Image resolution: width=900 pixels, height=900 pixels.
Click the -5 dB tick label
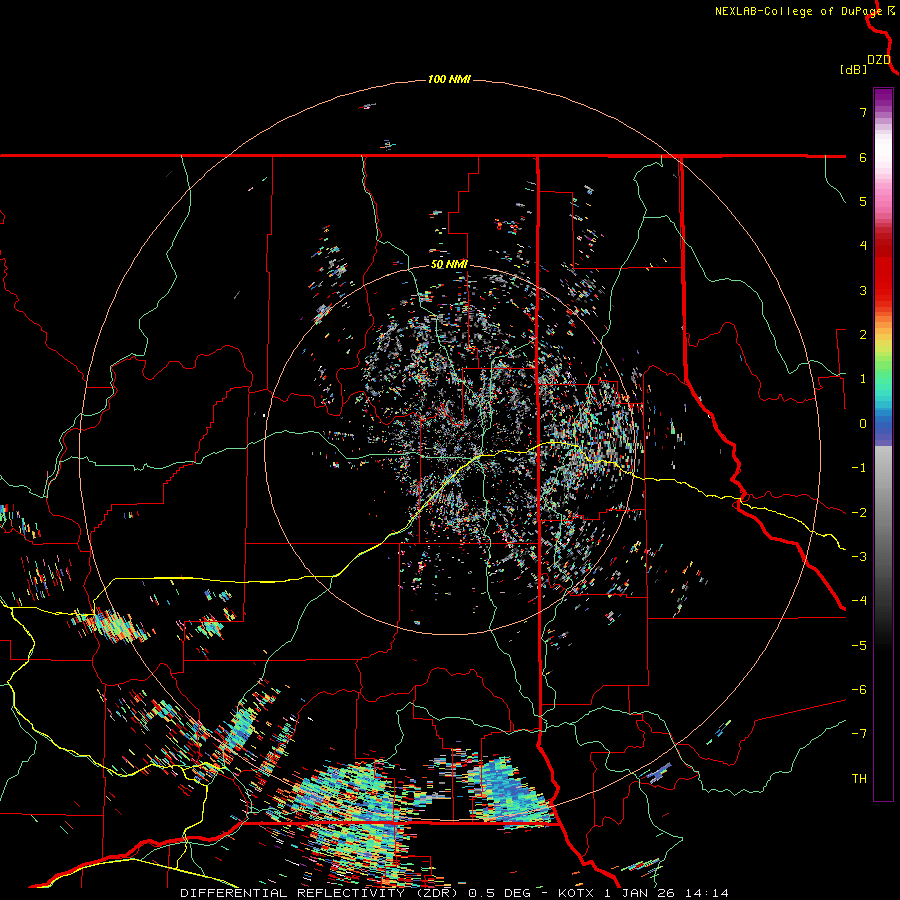click(859, 645)
